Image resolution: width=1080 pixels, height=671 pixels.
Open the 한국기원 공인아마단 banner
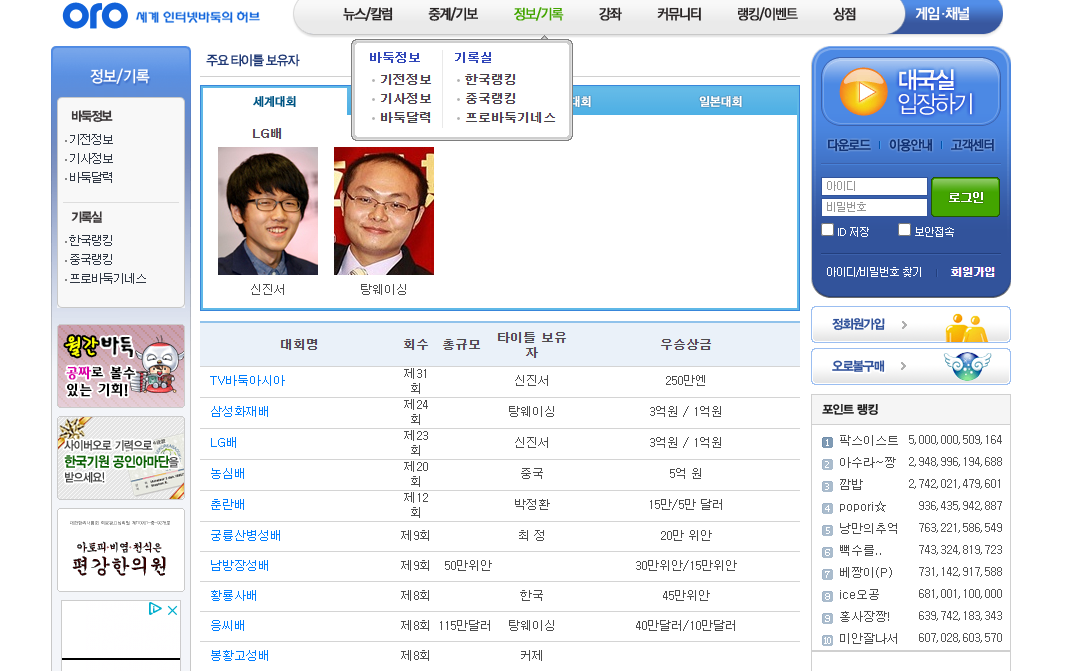point(121,458)
